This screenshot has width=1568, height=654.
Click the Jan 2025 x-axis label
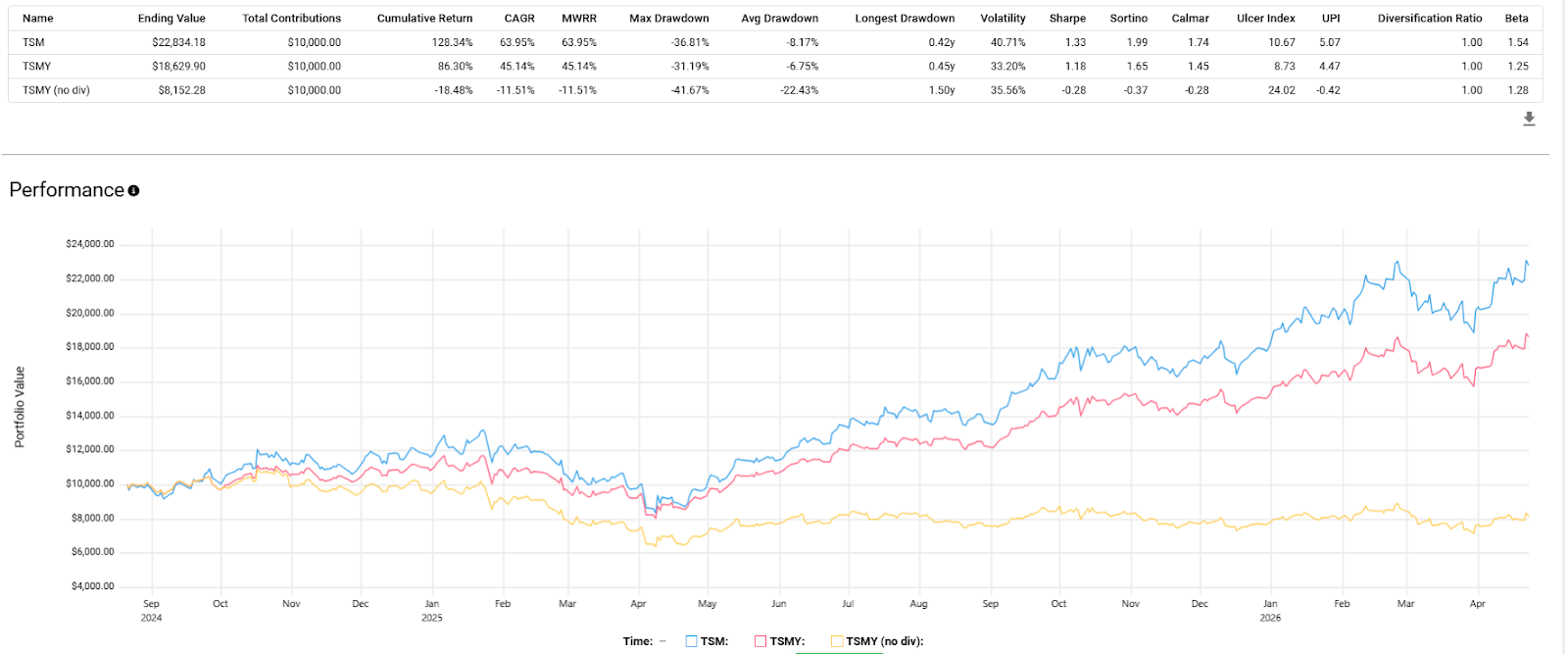[432, 611]
